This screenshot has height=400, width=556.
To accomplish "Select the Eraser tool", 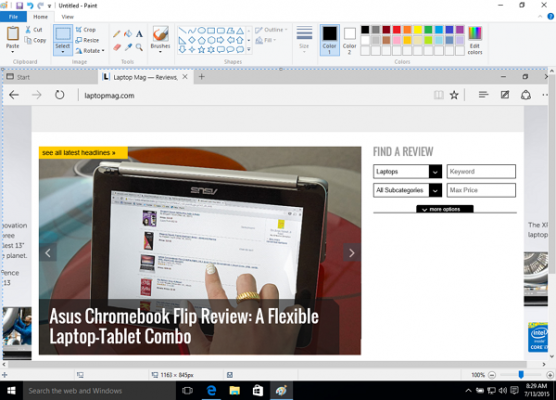I will coord(117,47).
